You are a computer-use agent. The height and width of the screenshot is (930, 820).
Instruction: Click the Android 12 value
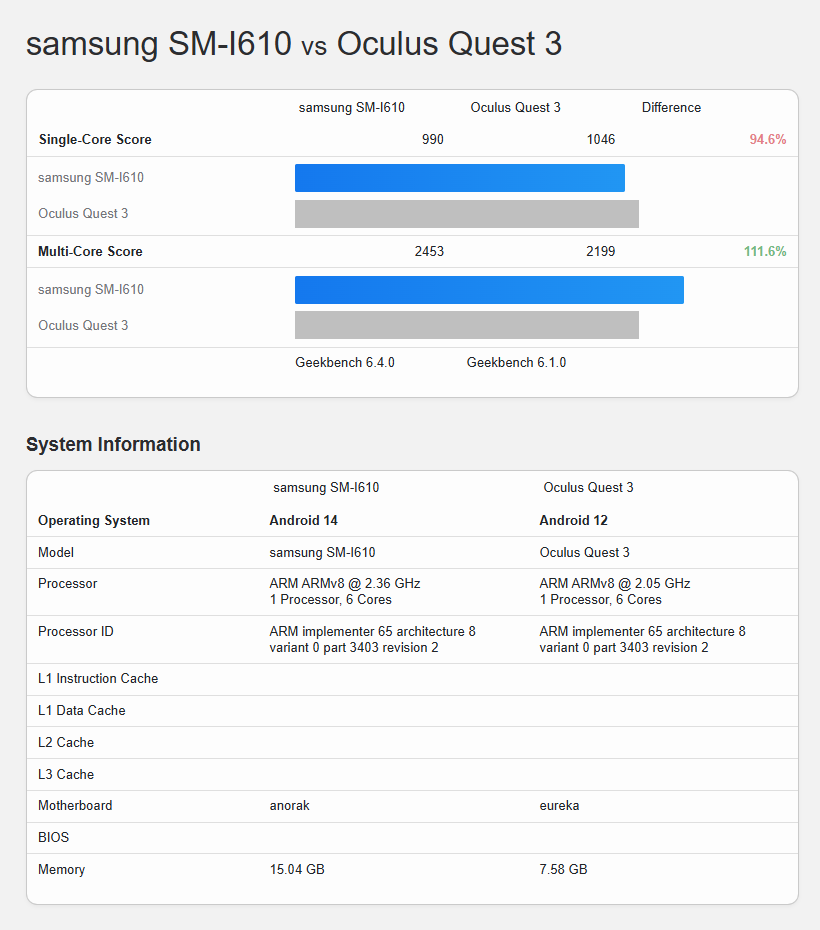(x=573, y=520)
